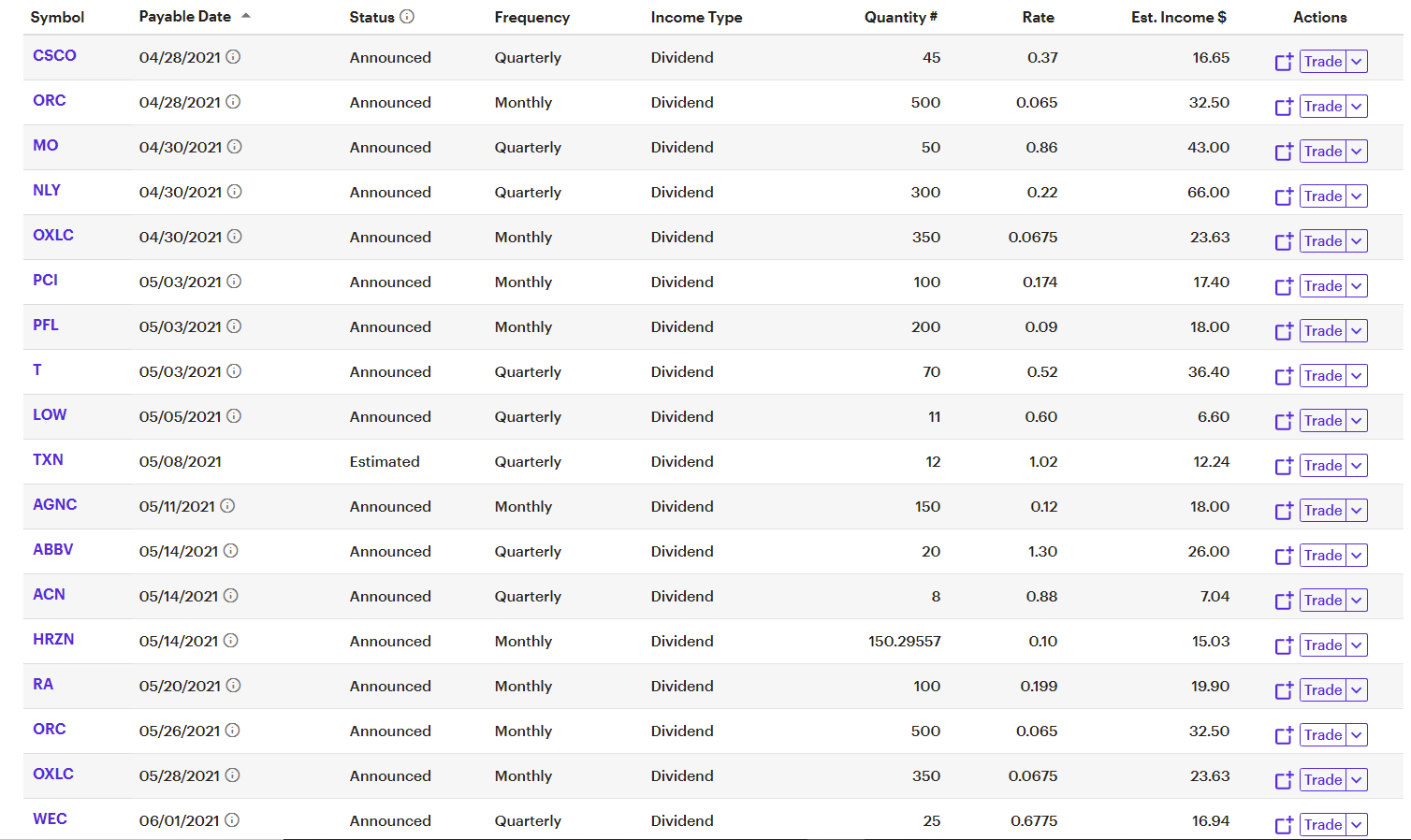1411x840 pixels.
Task: Sort by the Symbol column header
Action: pyautogui.click(x=57, y=17)
